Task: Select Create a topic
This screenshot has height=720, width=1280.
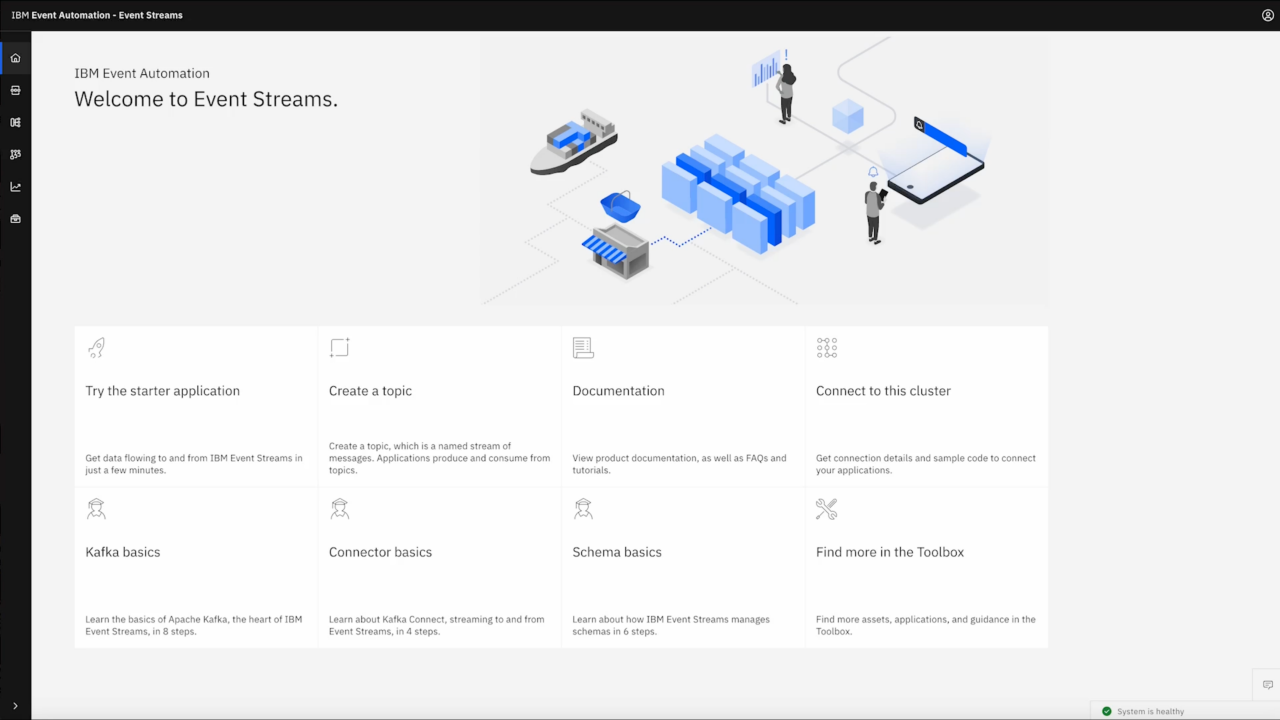Action: tap(370, 391)
